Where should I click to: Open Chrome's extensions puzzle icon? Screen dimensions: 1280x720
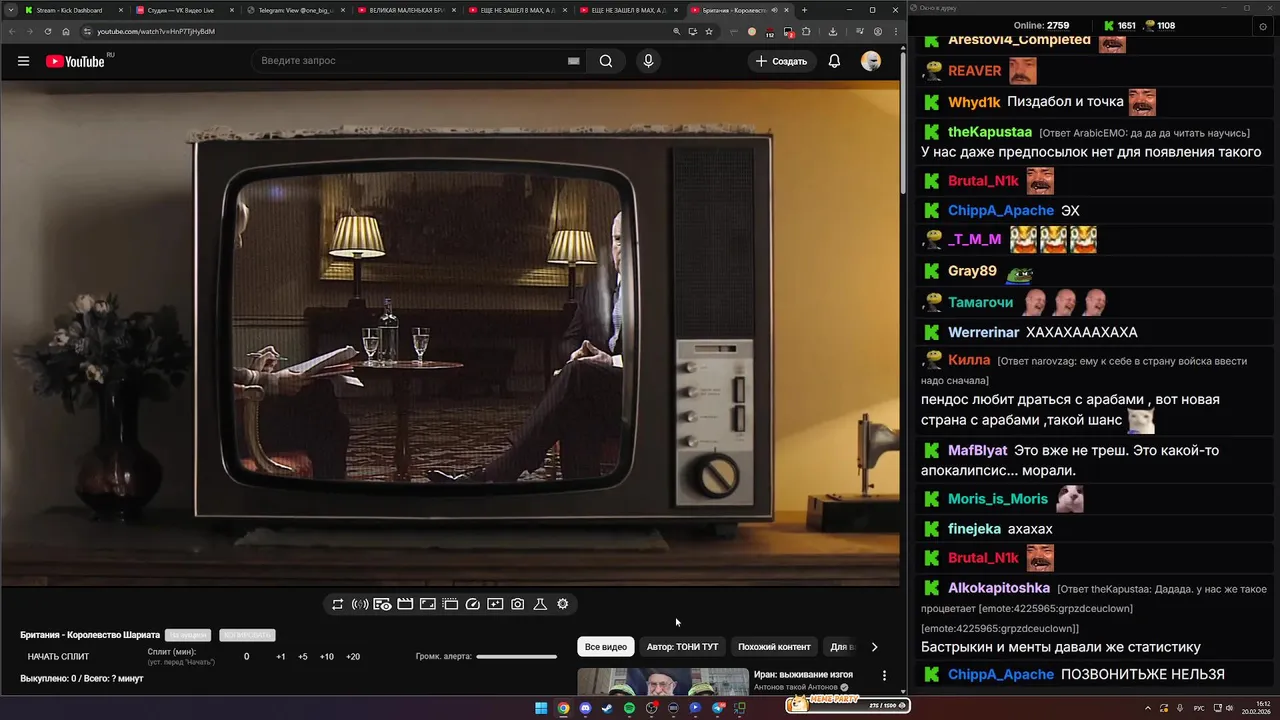[x=806, y=31]
